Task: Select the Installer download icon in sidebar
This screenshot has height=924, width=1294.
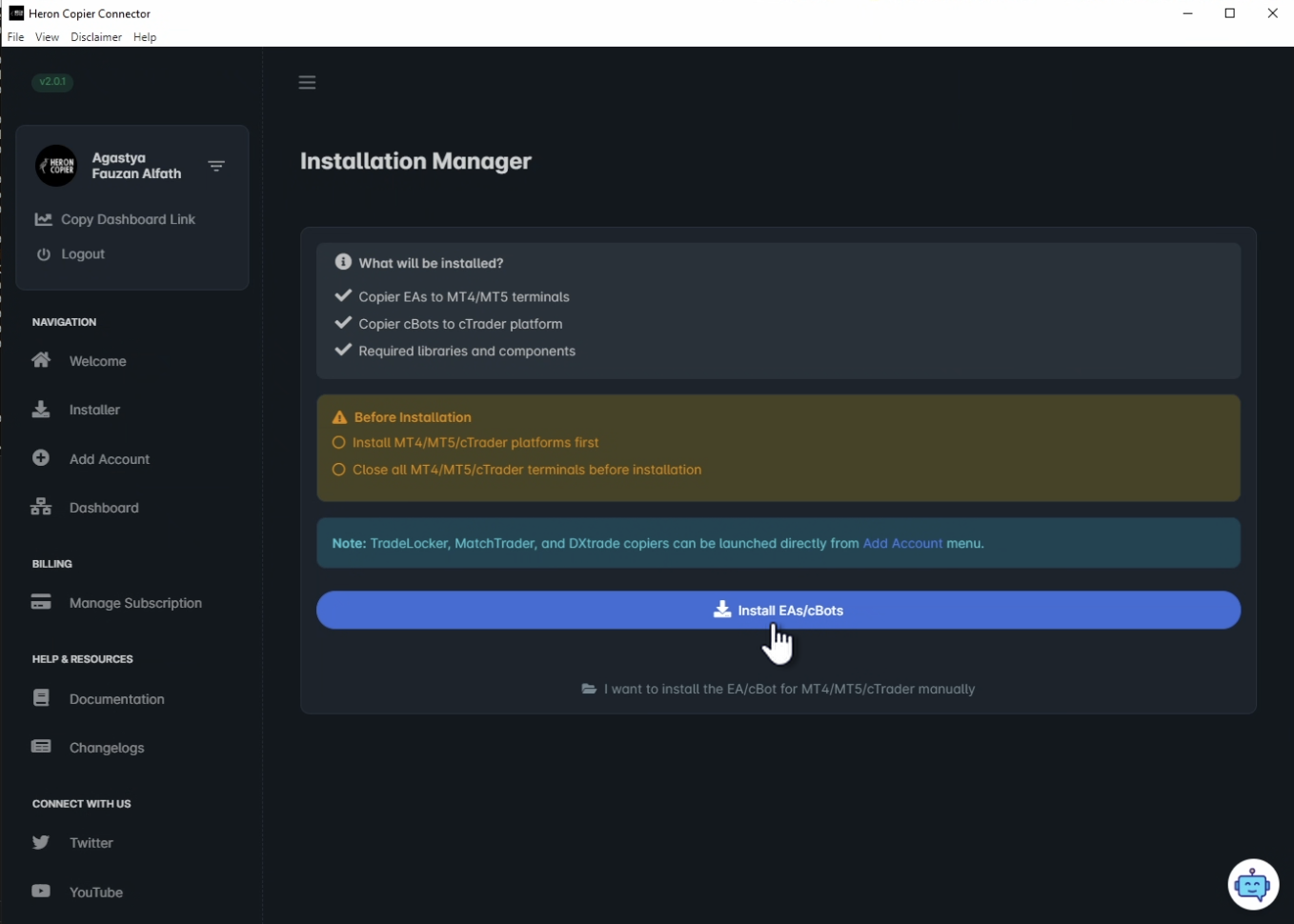Action: (x=40, y=409)
